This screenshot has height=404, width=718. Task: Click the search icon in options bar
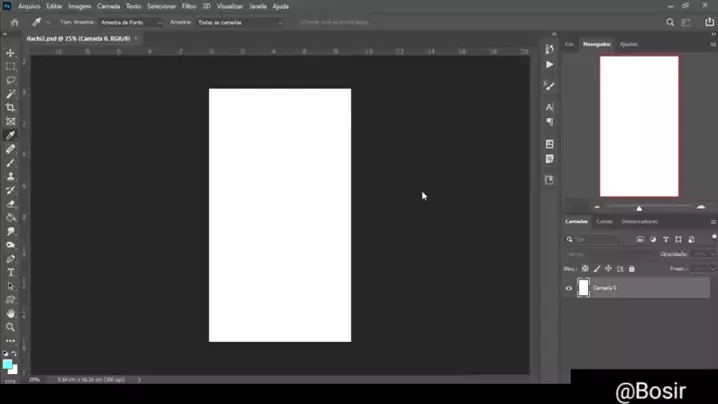point(670,22)
